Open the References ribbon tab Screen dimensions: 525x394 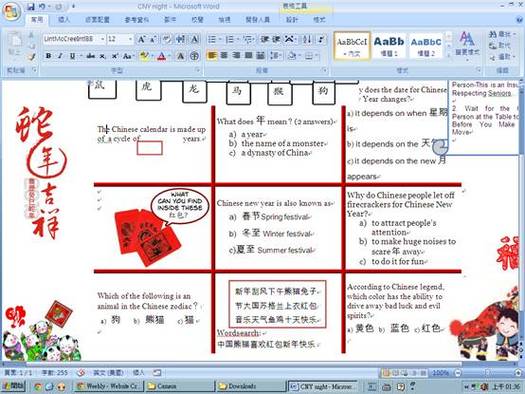point(137,20)
